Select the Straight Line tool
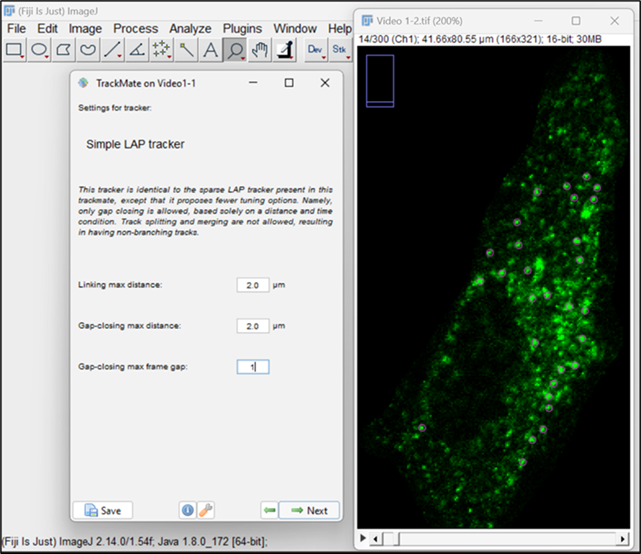The image size is (641, 554). (112, 50)
